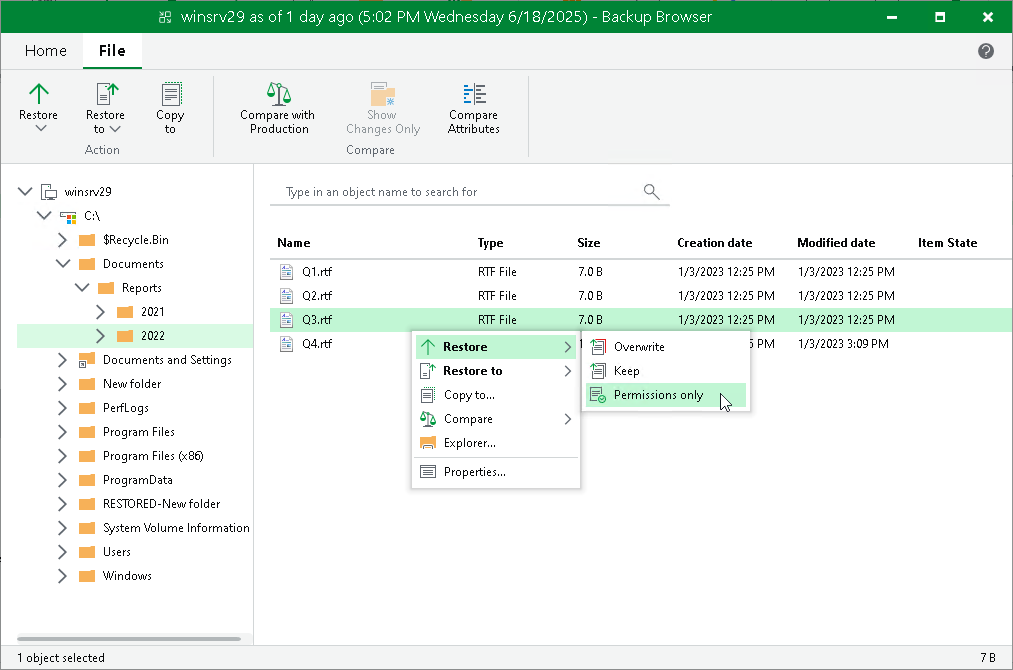Click the Copy to ribbon icon
The width and height of the screenshot is (1013, 670).
point(171,94)
